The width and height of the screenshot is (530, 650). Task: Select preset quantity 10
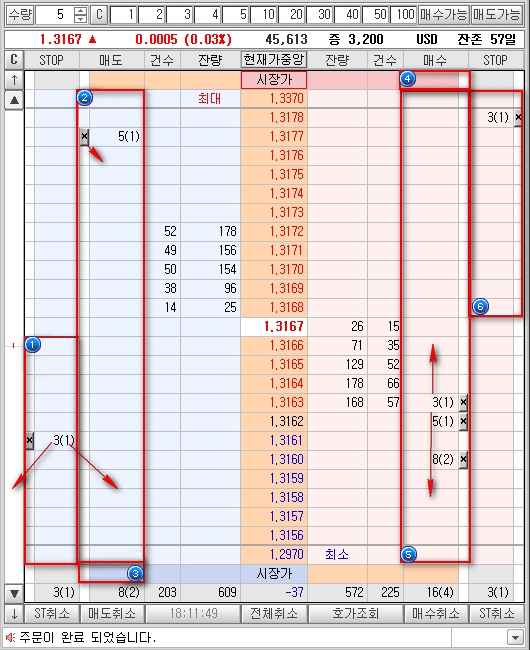[x=264, y=15]
